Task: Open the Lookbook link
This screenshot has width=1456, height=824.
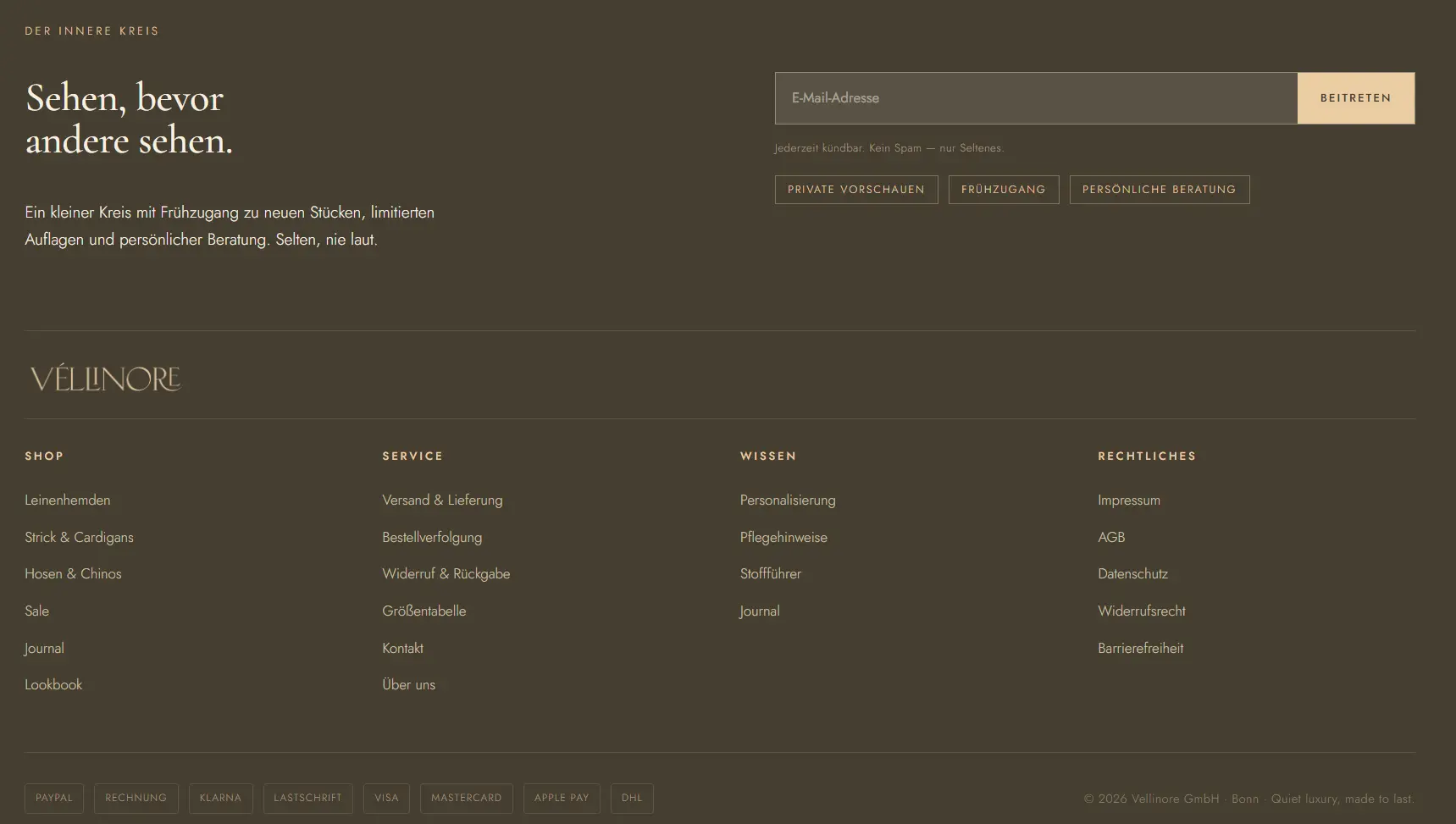Action: click(x=53, y=685)
